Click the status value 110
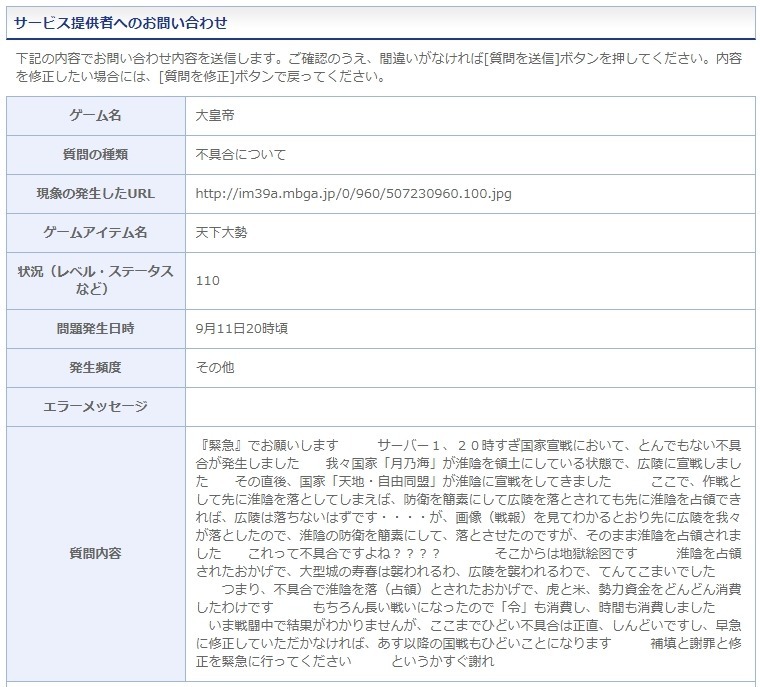Screen dimensions: 760x687 [x=207, y=280]
